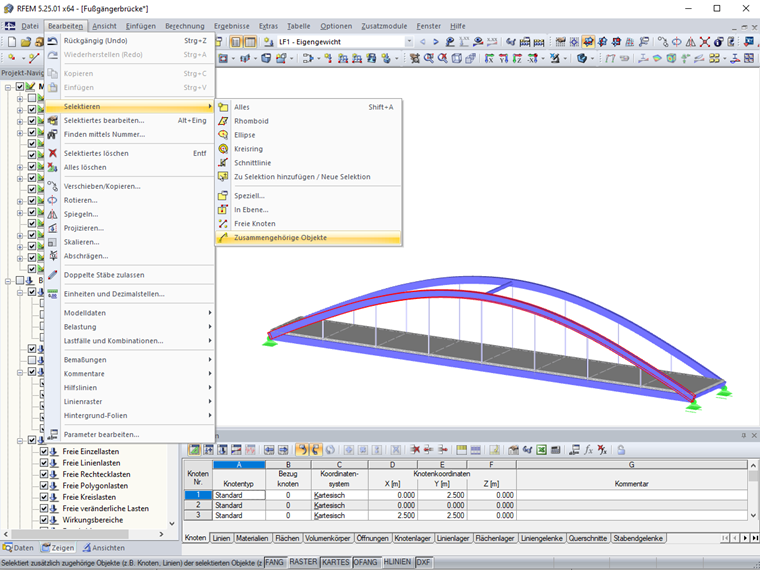
Task: Click the view in Y direction toolbar icon
Action: point(504,59)
